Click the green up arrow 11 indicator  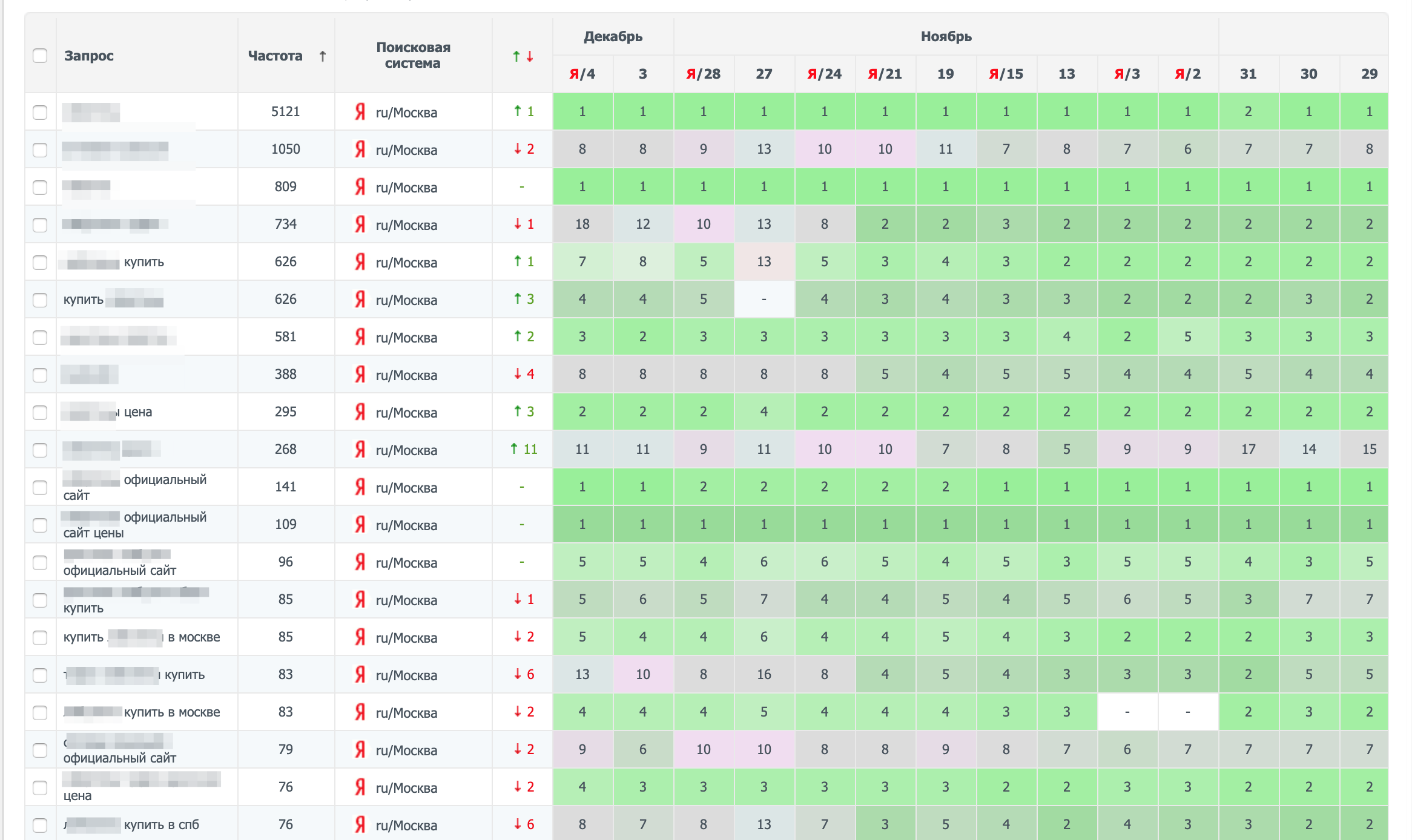click(523, 449)
